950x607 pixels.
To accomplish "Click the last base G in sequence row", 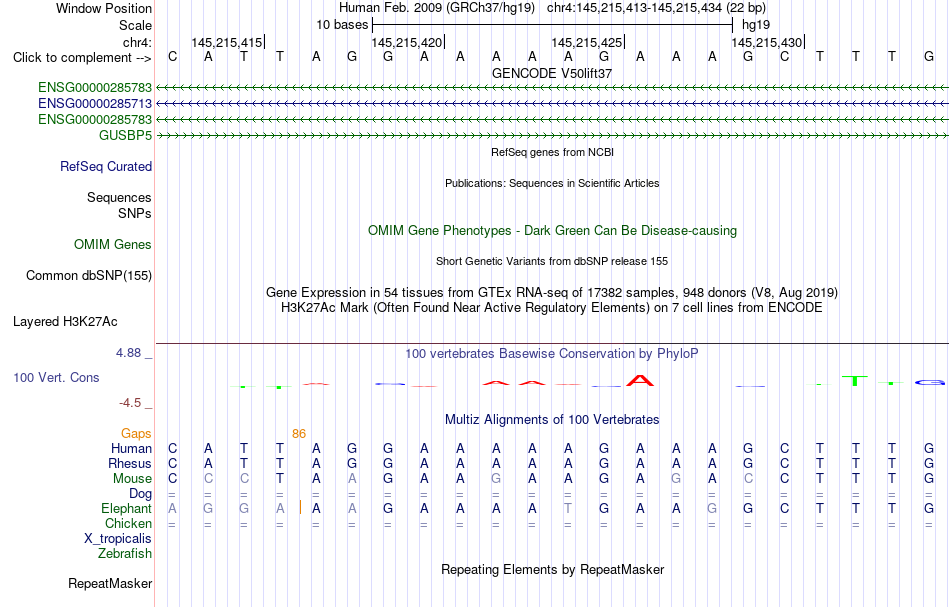I will 929,57.
